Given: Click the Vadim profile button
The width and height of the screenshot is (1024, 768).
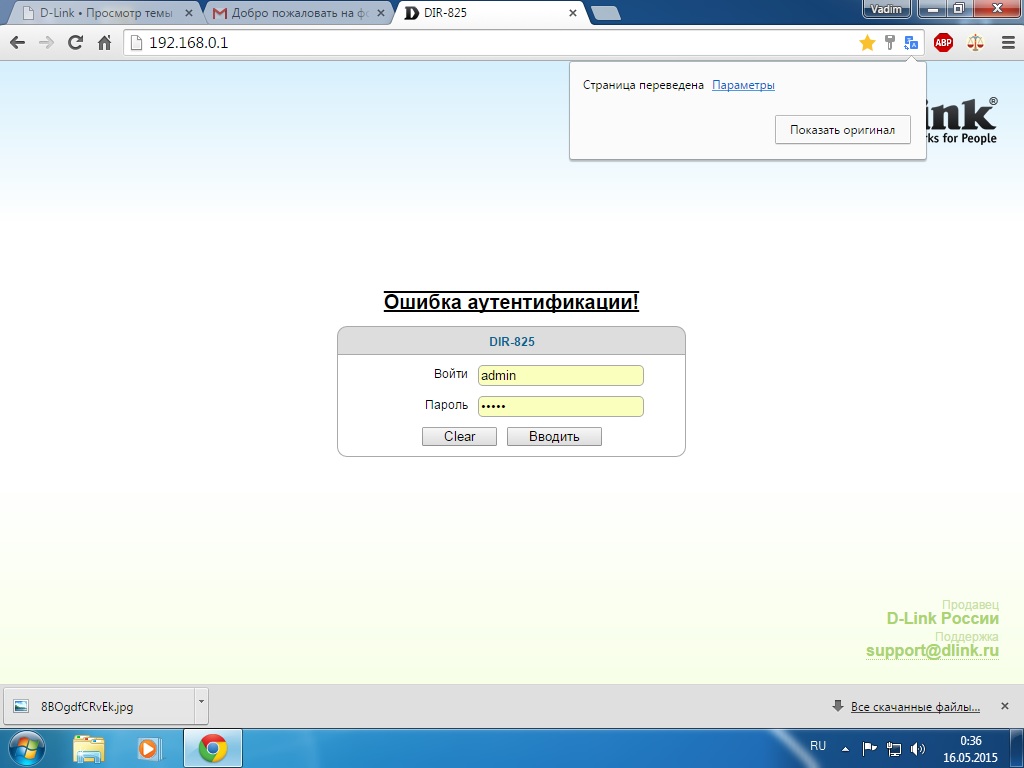Looking at the screenshot, I should click(x=886, y=9).
